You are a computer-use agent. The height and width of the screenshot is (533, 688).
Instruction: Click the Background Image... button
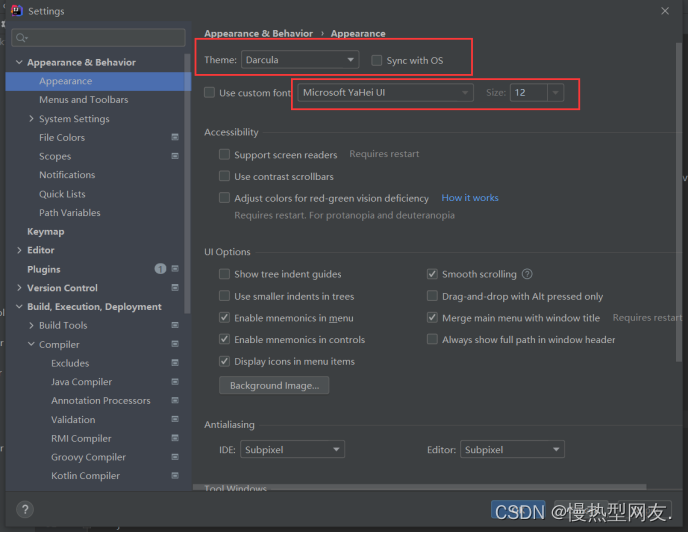(274, 385)
